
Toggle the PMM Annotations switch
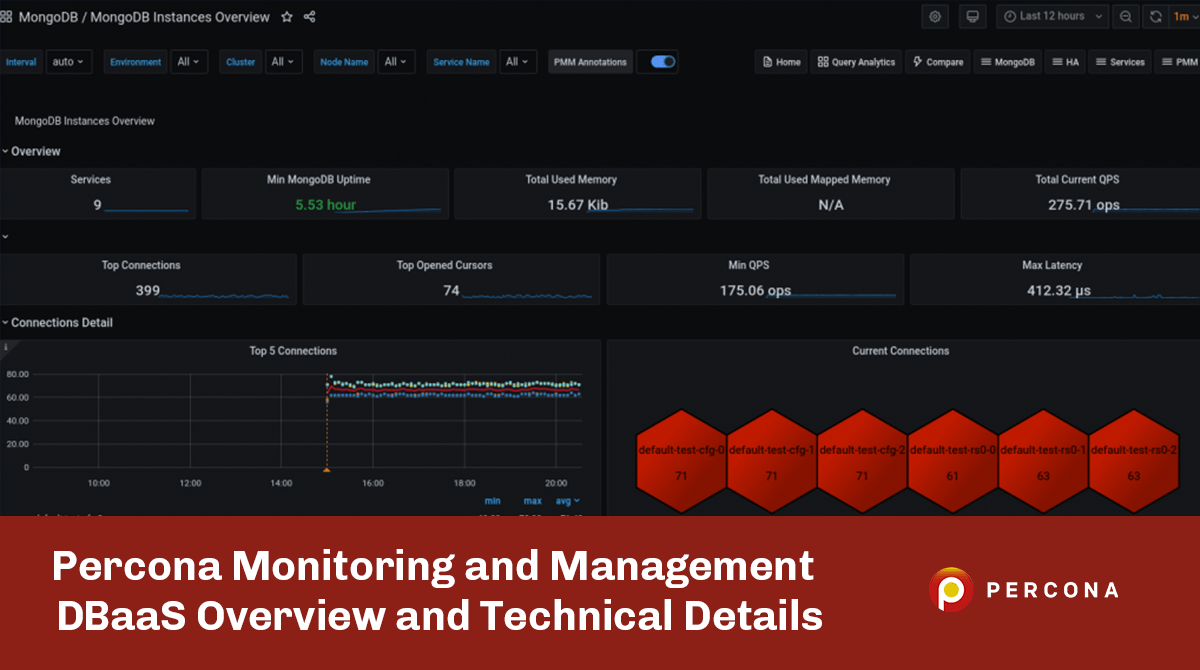point(663,62)
